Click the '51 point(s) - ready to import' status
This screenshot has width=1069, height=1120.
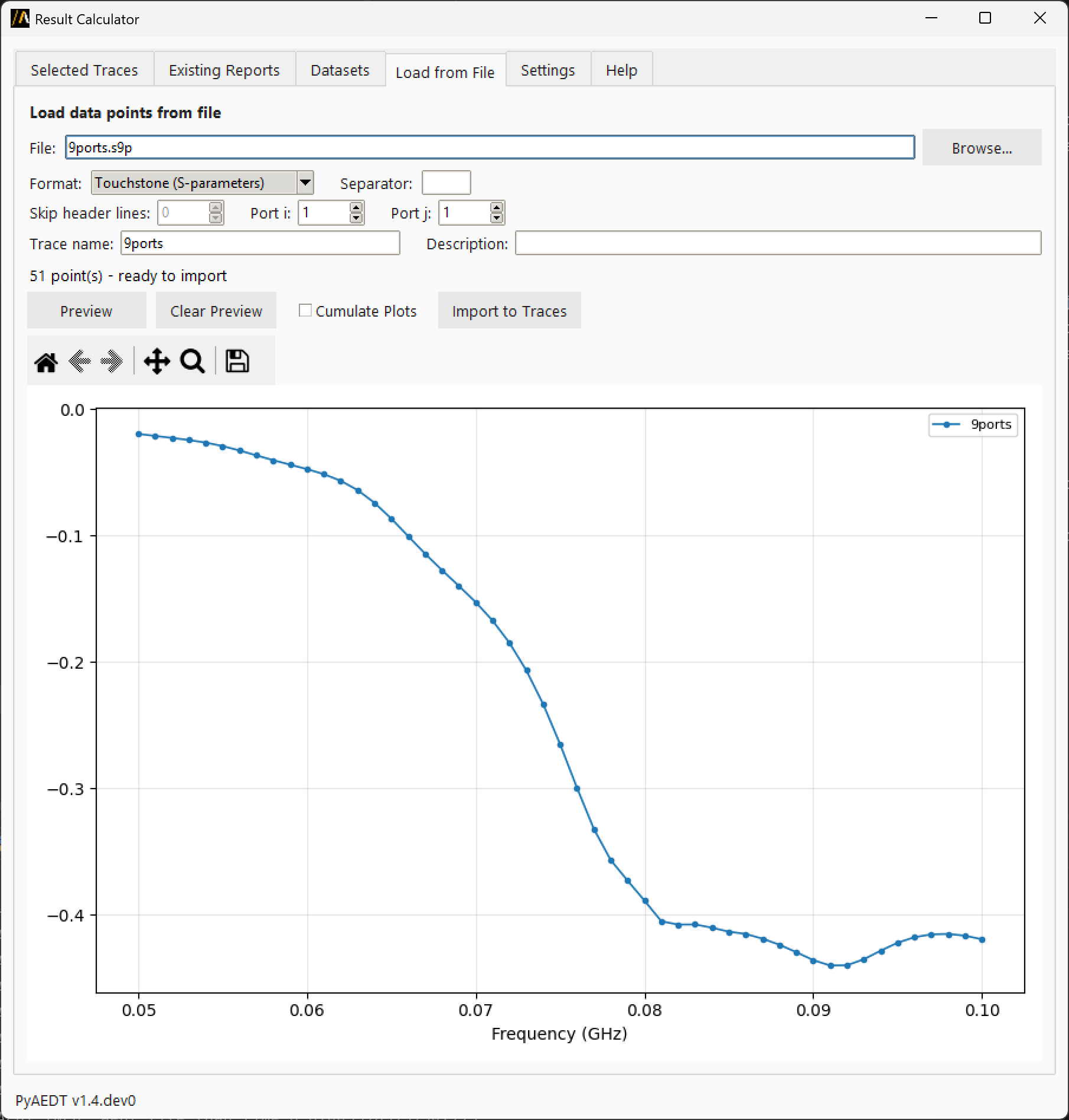[128, 276]
